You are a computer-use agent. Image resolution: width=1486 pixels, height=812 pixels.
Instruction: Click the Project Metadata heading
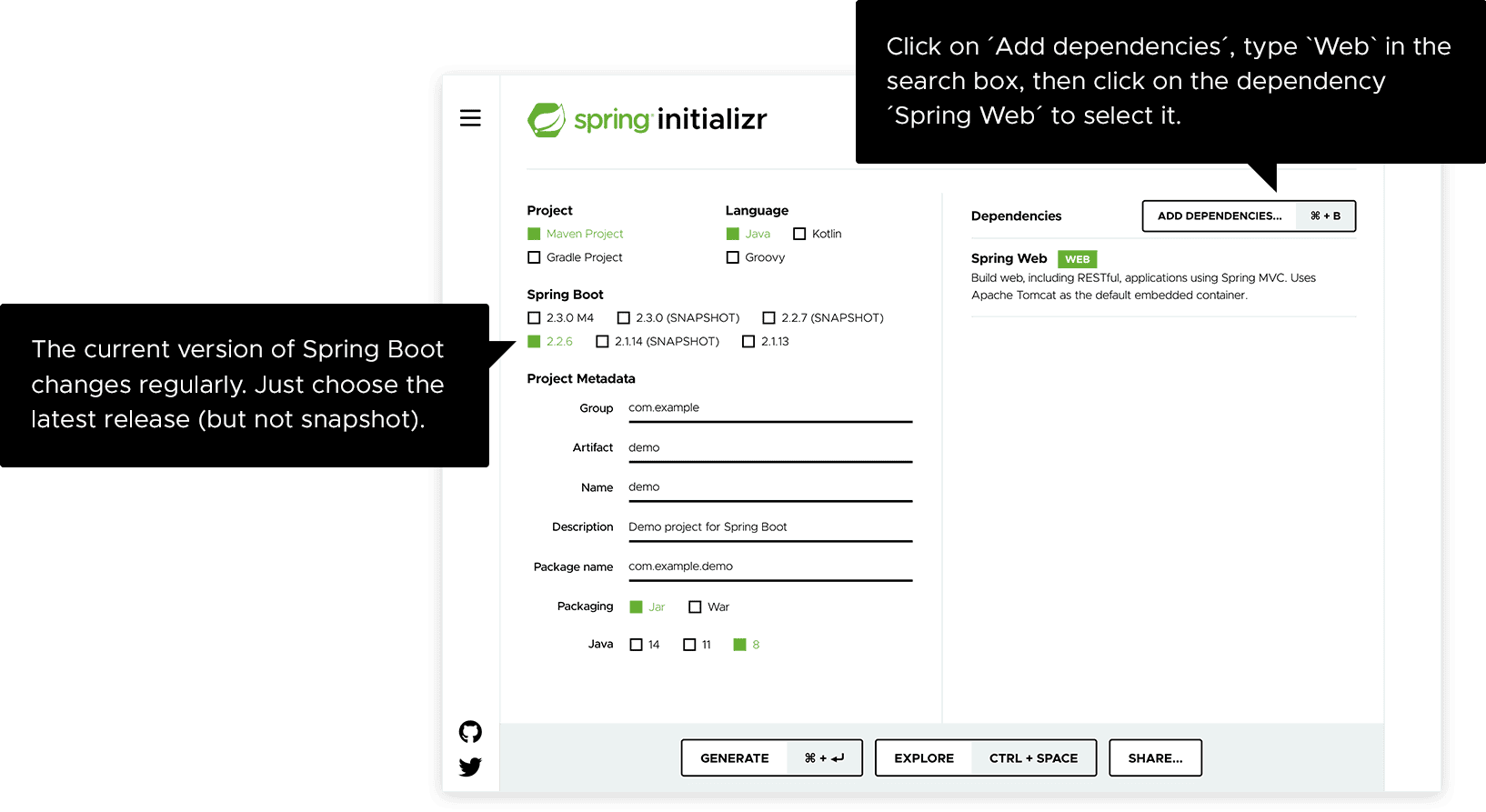coord(581,379)
